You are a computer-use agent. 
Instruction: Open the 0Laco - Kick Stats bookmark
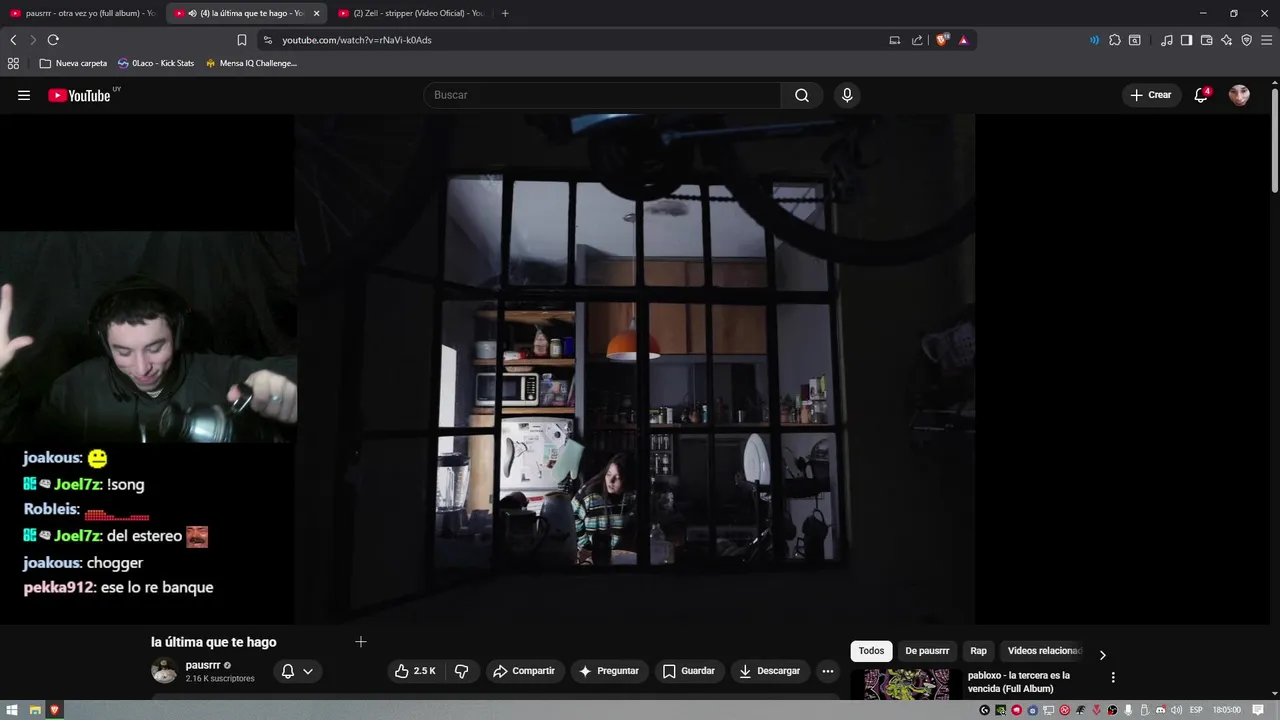click(156, 63)
